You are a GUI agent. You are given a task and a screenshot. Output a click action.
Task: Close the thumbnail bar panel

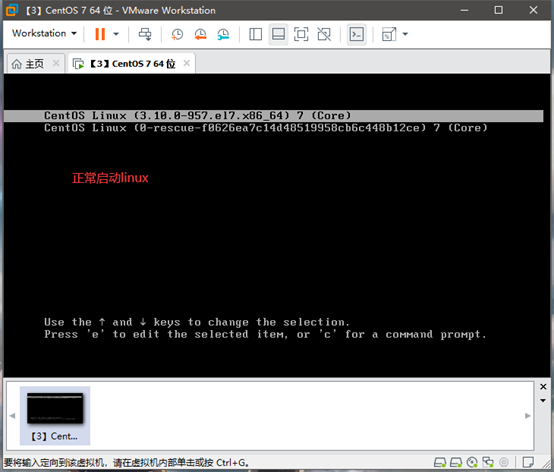(x=543, y=387)
